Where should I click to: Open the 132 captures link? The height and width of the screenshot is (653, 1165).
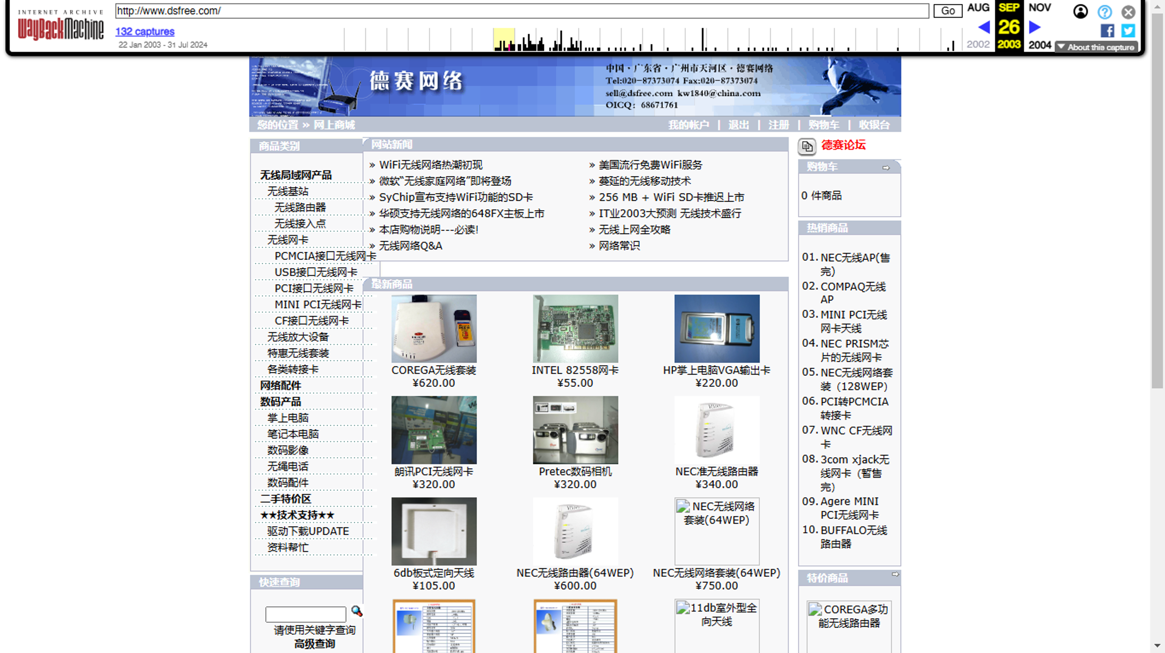pos(145,32)
